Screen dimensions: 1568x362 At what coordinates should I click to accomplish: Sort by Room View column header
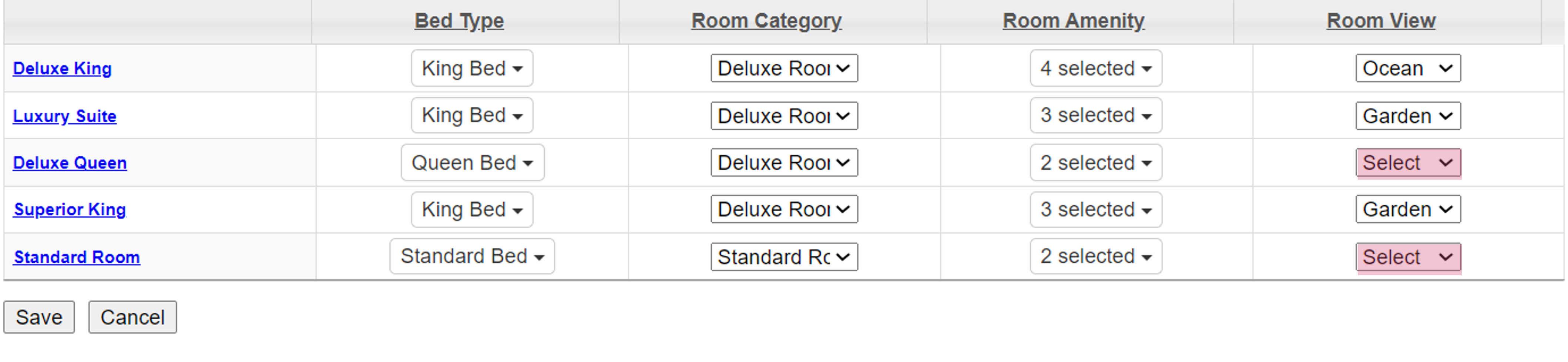(1381, 21)
